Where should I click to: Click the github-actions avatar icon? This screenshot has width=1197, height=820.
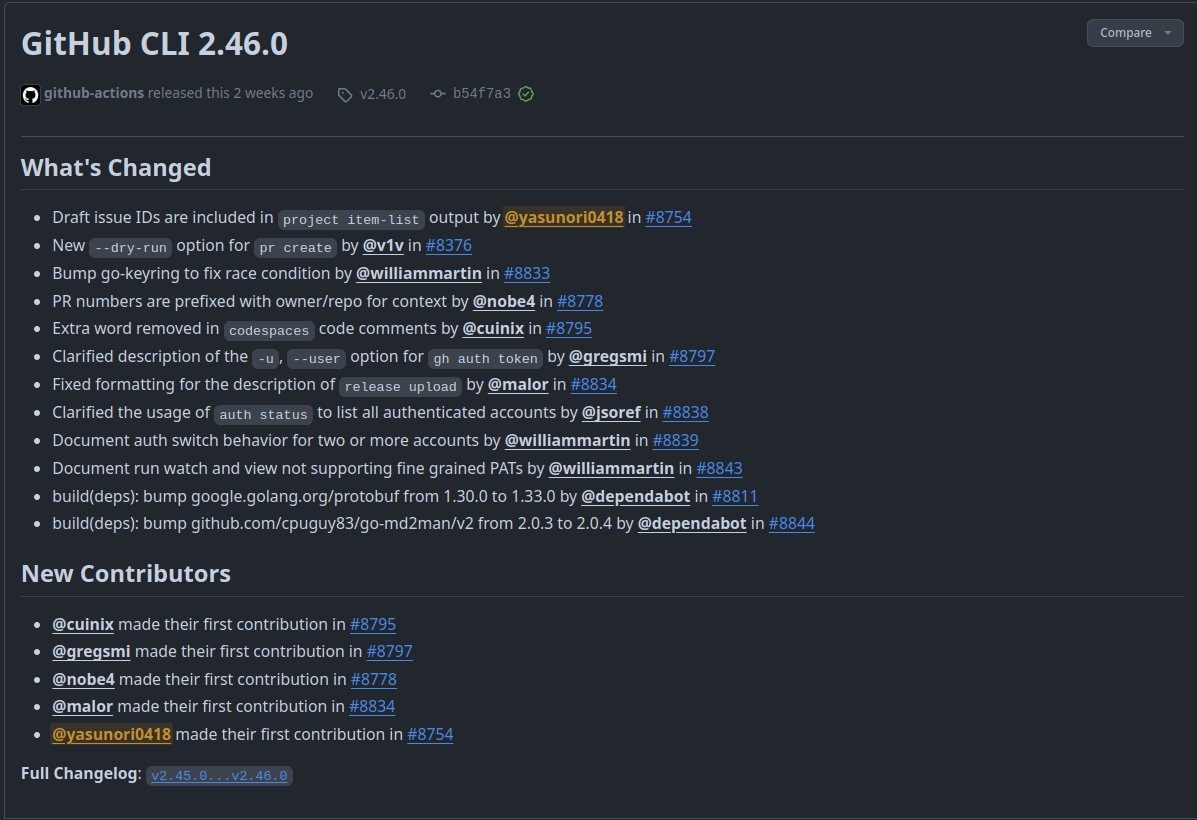point(31,95)
